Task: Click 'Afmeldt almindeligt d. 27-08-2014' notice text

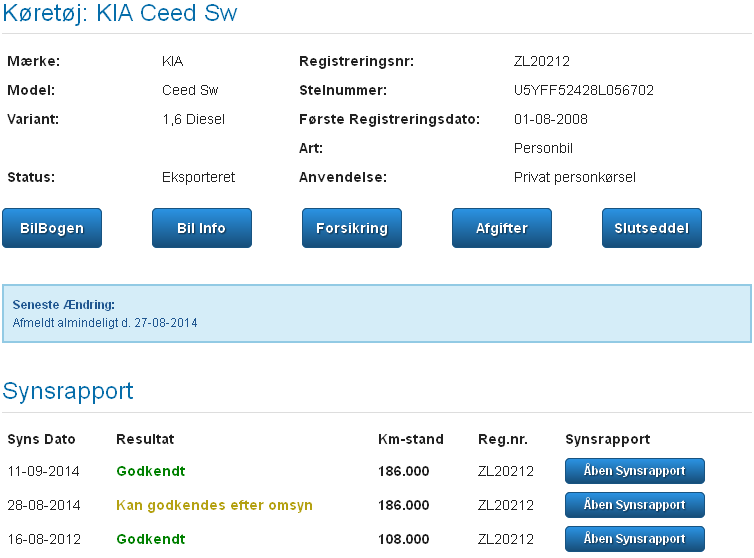Action: point(105,323)
